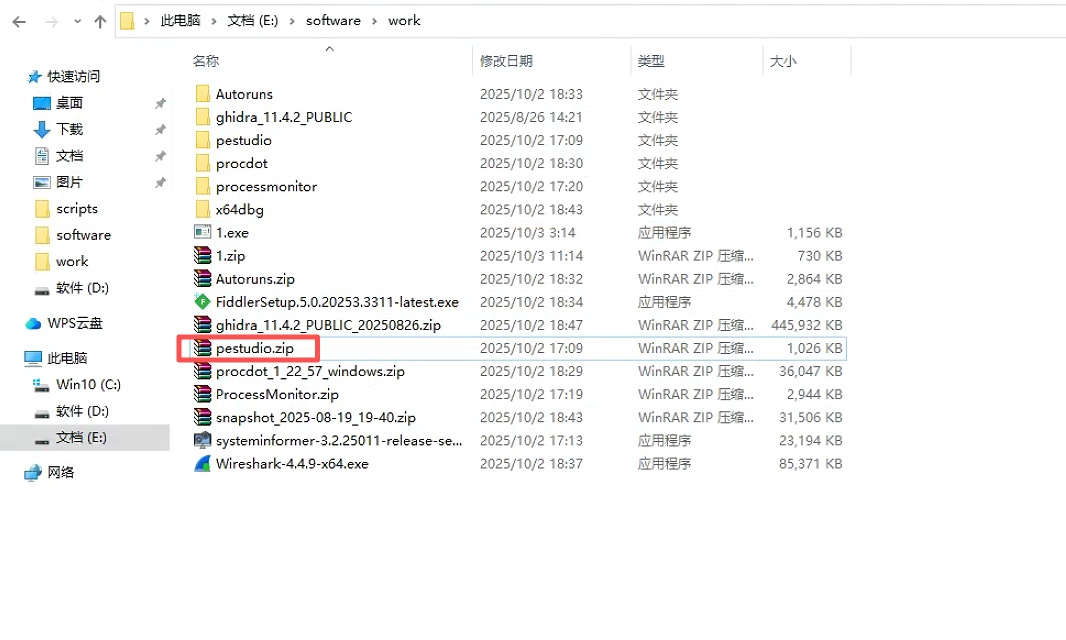Open 网络 in the sidebar
This screenshot has height=640, width=1066.
pos(61,473)
